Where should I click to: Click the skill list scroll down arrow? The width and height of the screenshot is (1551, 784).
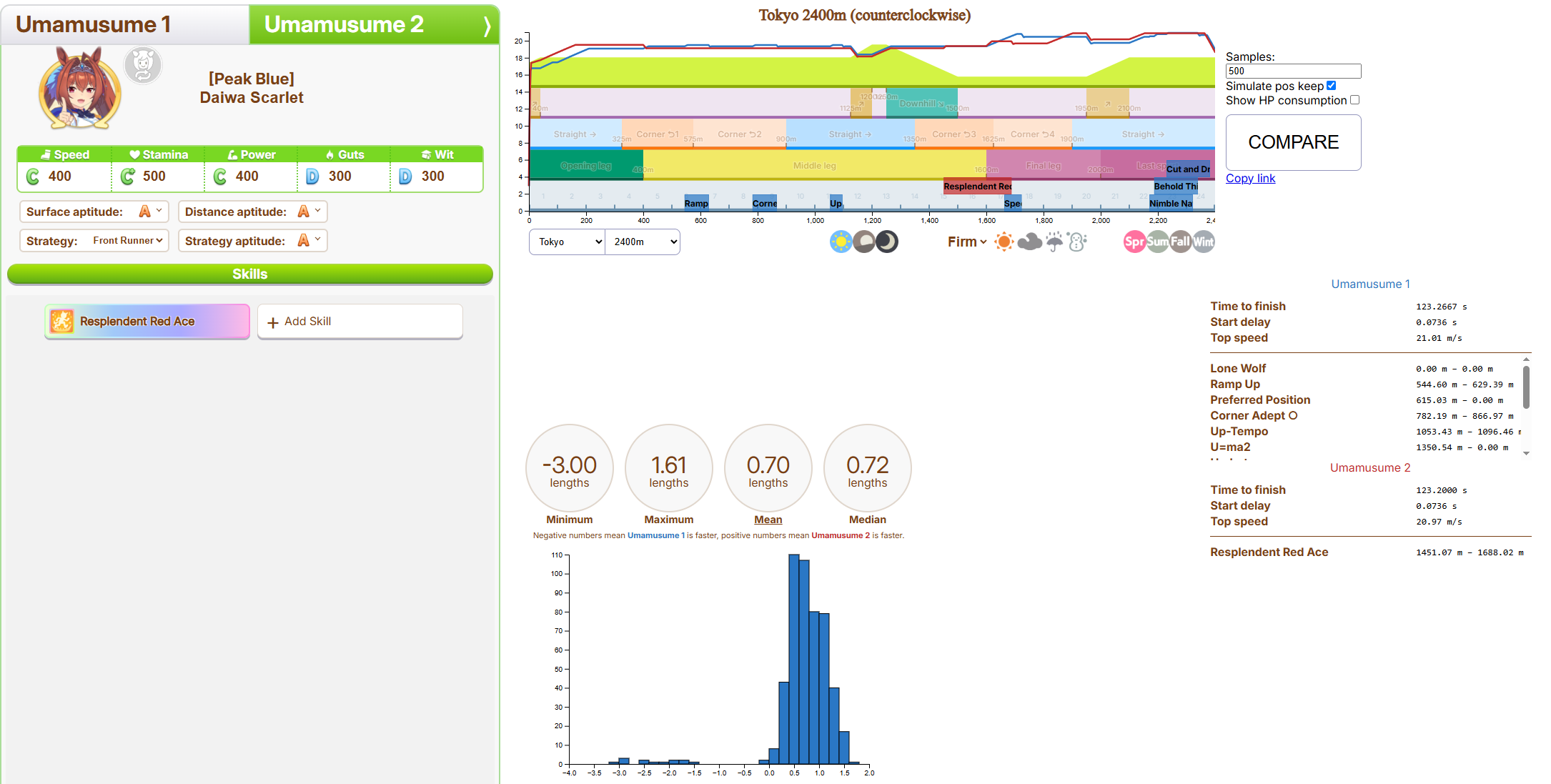(1526, 453)
